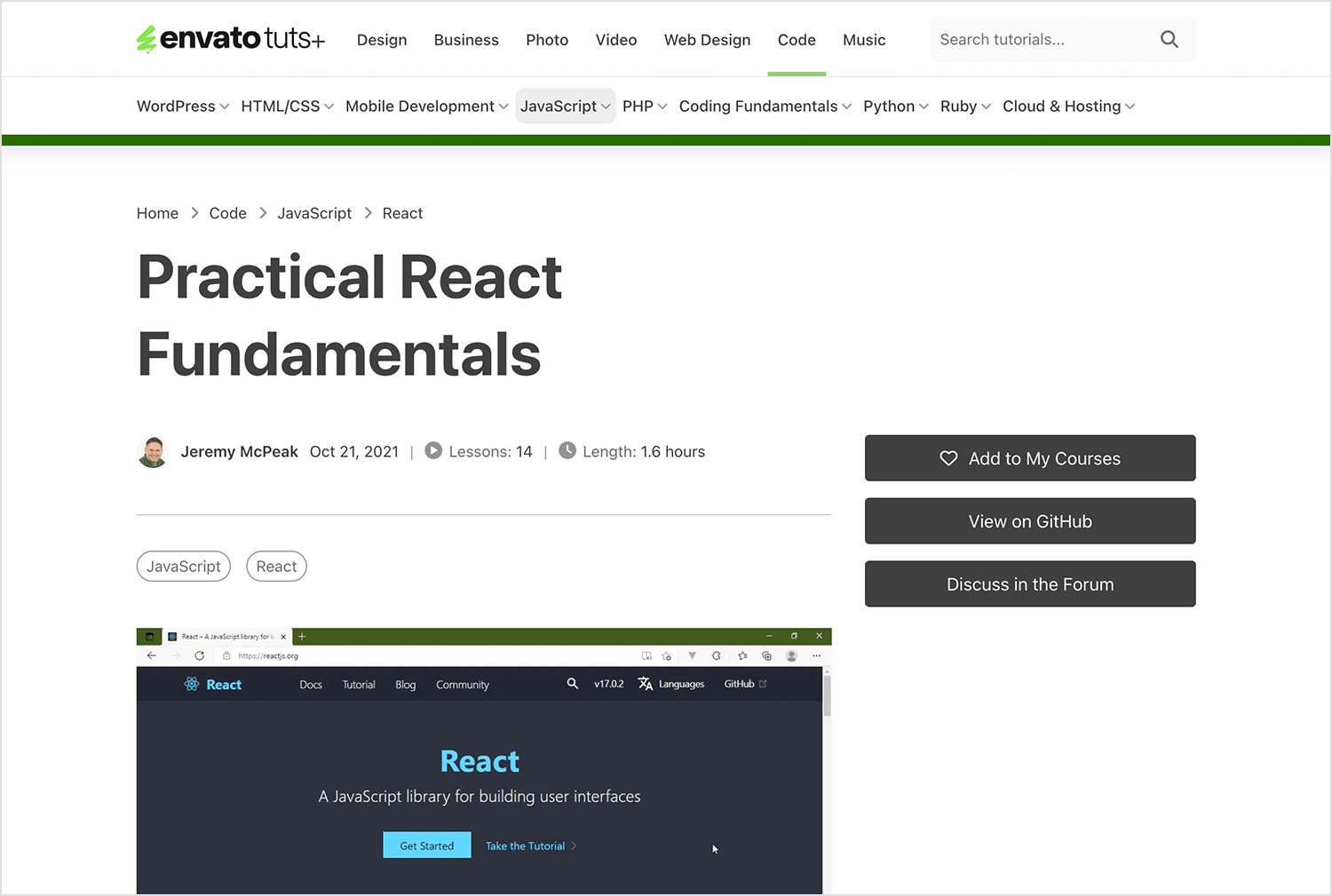
Task: Click the search magnifier in React site preview
Action: (573, 684)
